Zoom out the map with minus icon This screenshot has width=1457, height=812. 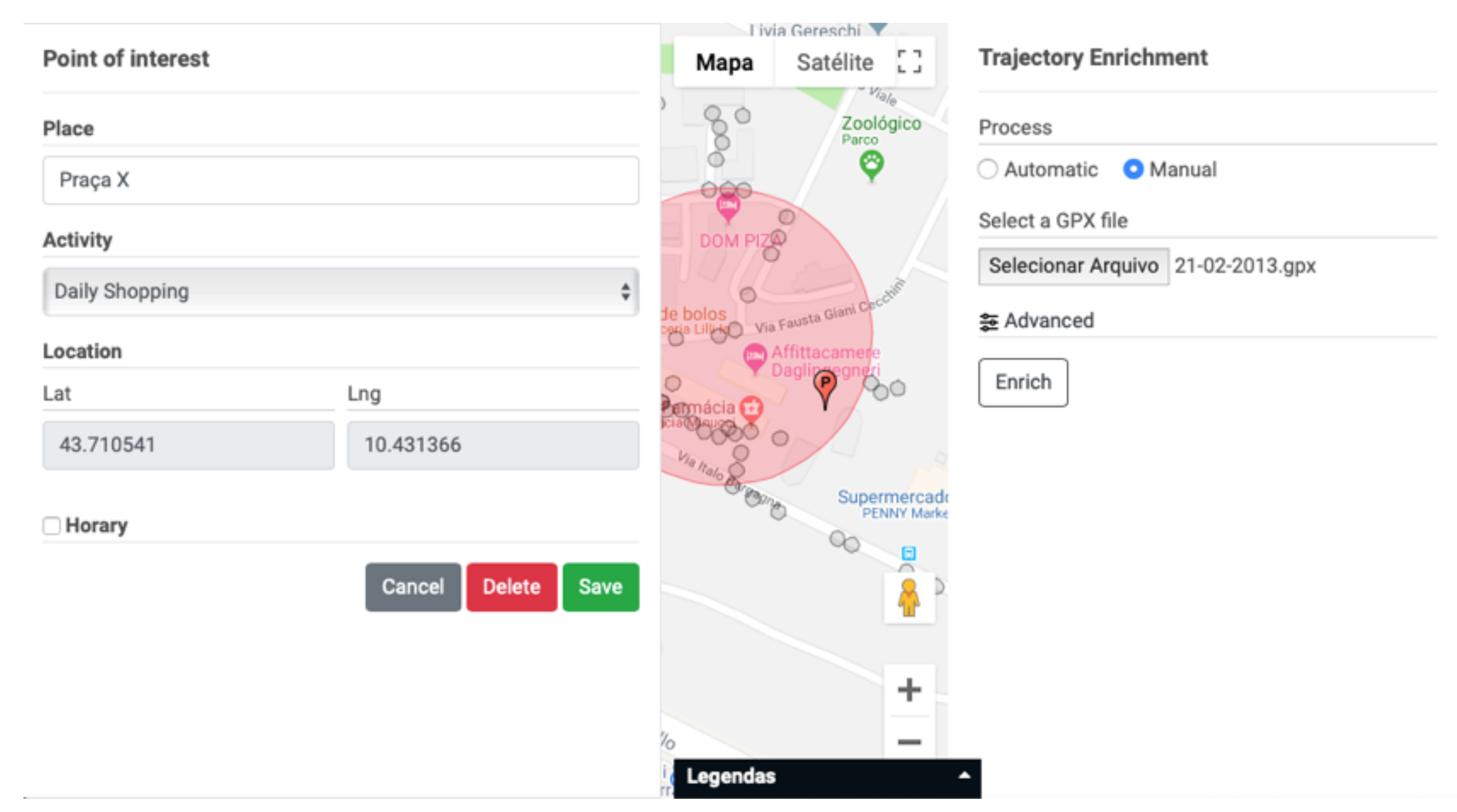(x=909, y=742)
